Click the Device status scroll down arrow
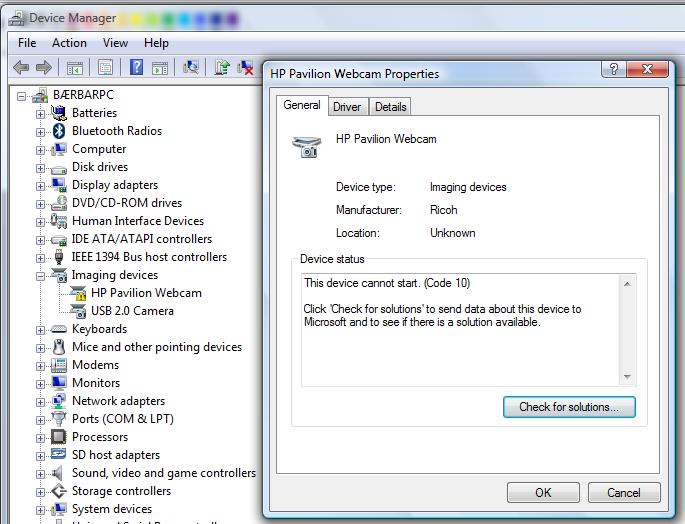Screen dimensions: 685x524 point(627,376)
